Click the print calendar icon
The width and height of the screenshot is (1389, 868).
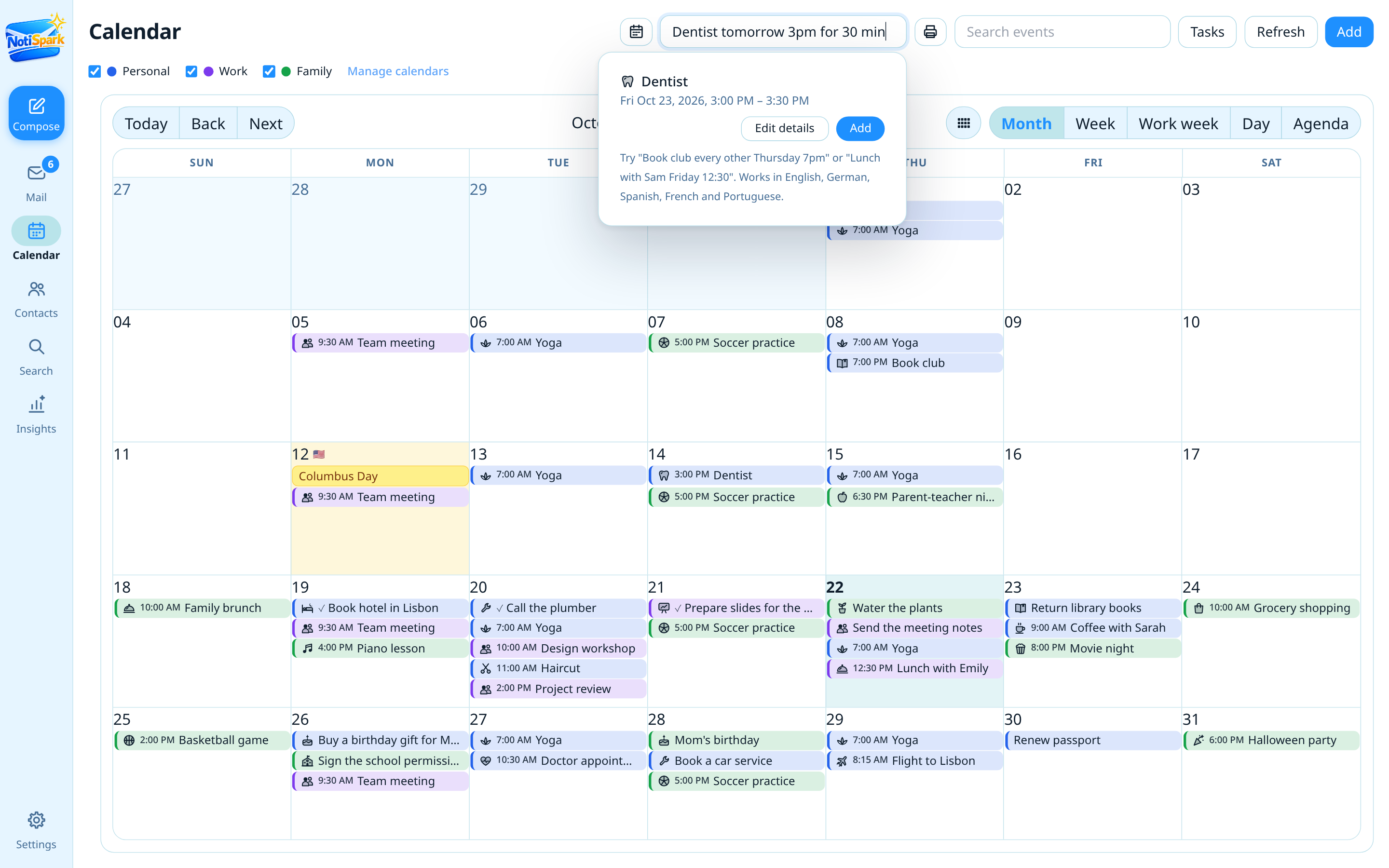[x=930, y=31]
